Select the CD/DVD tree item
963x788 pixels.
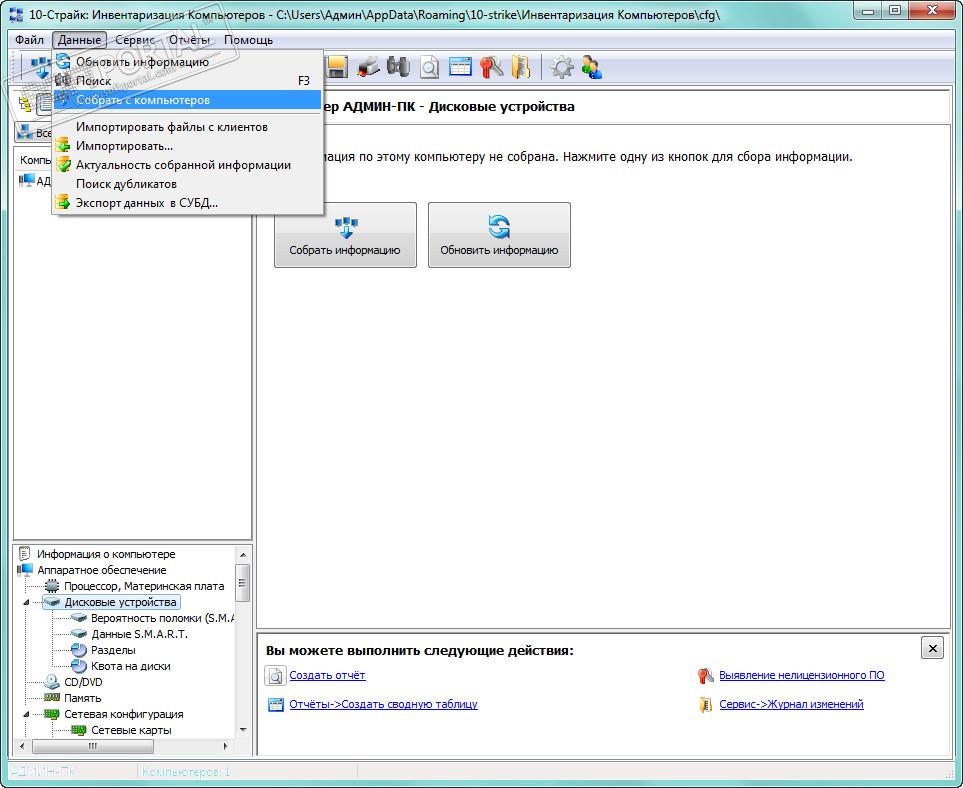click(x=83, y=682)
